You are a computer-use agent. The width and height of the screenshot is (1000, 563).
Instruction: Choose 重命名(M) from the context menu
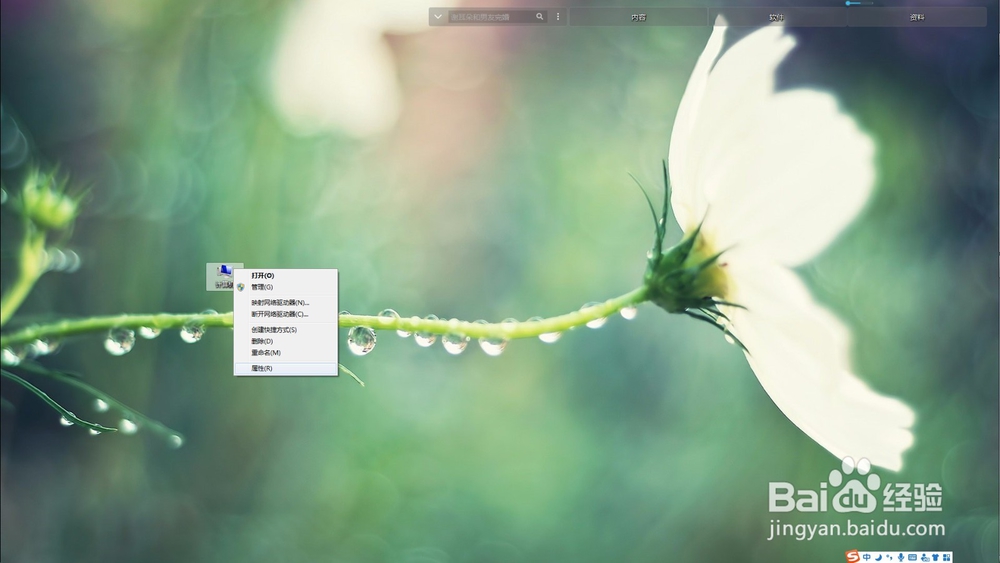tap(286, 353)
